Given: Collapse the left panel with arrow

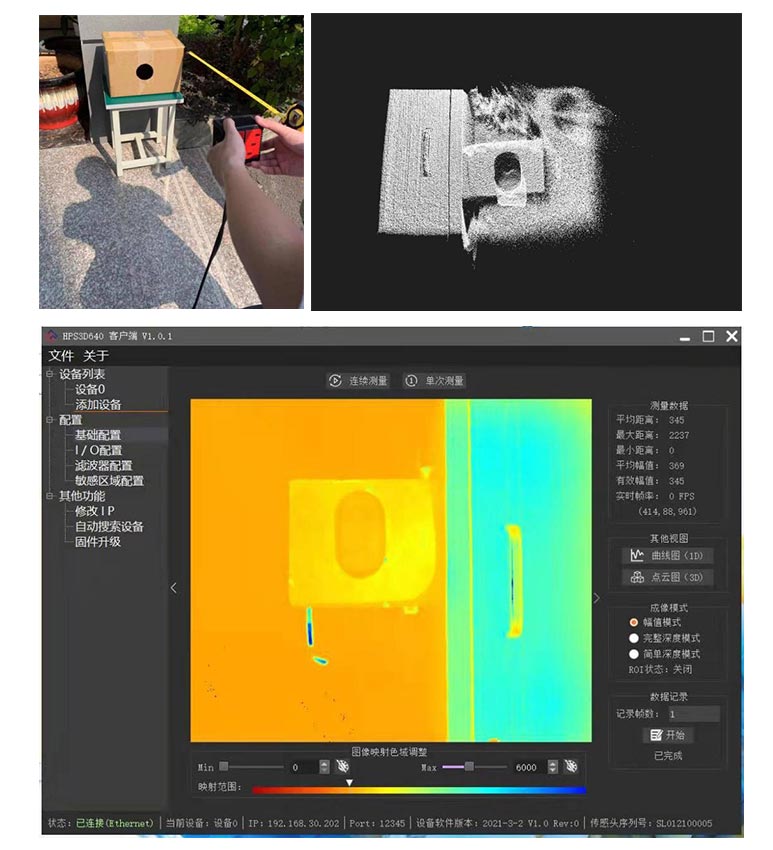Looking at the screenshot, I should 174,588.
